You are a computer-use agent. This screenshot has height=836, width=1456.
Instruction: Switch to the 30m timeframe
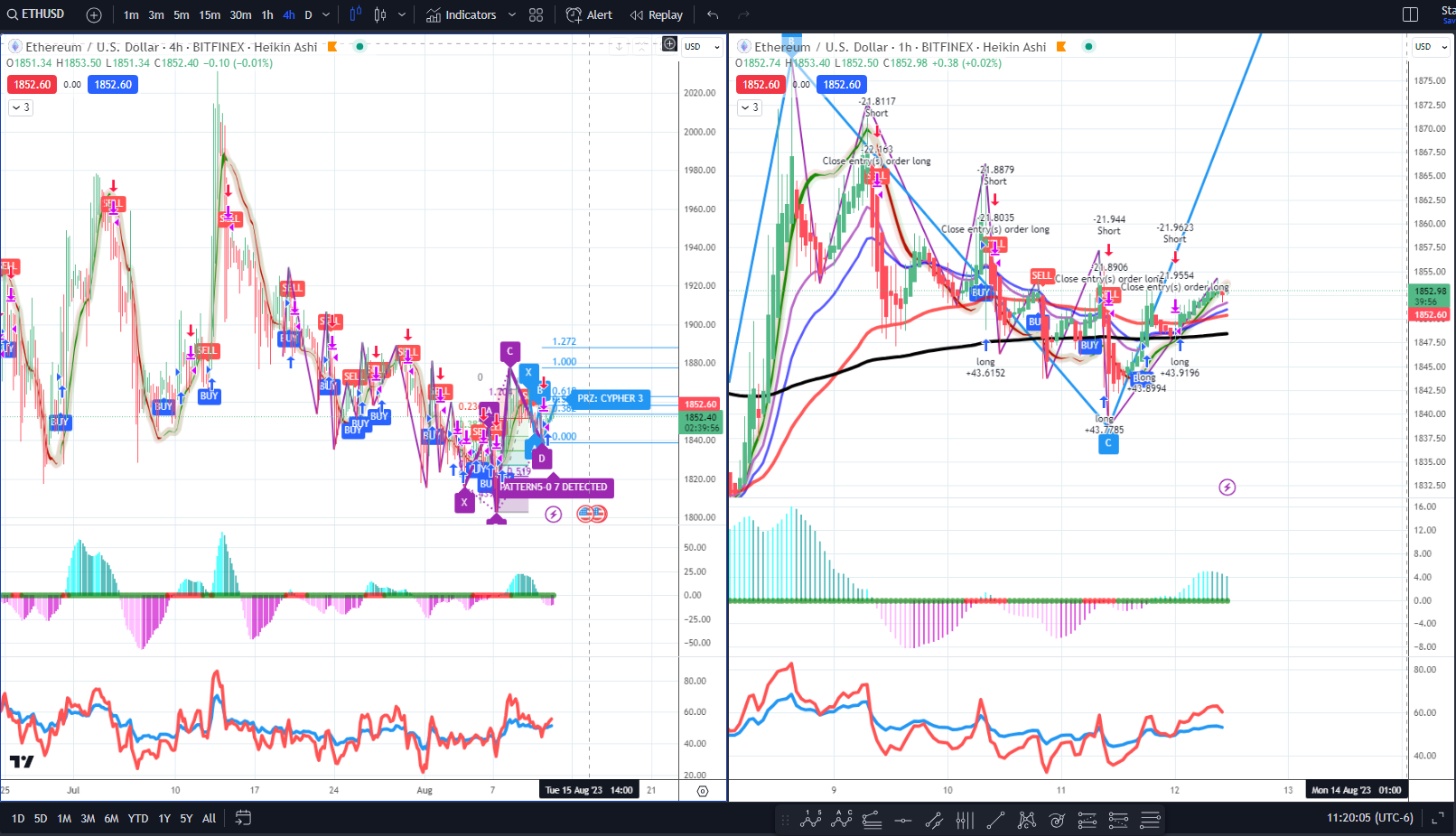pos(240,14)
